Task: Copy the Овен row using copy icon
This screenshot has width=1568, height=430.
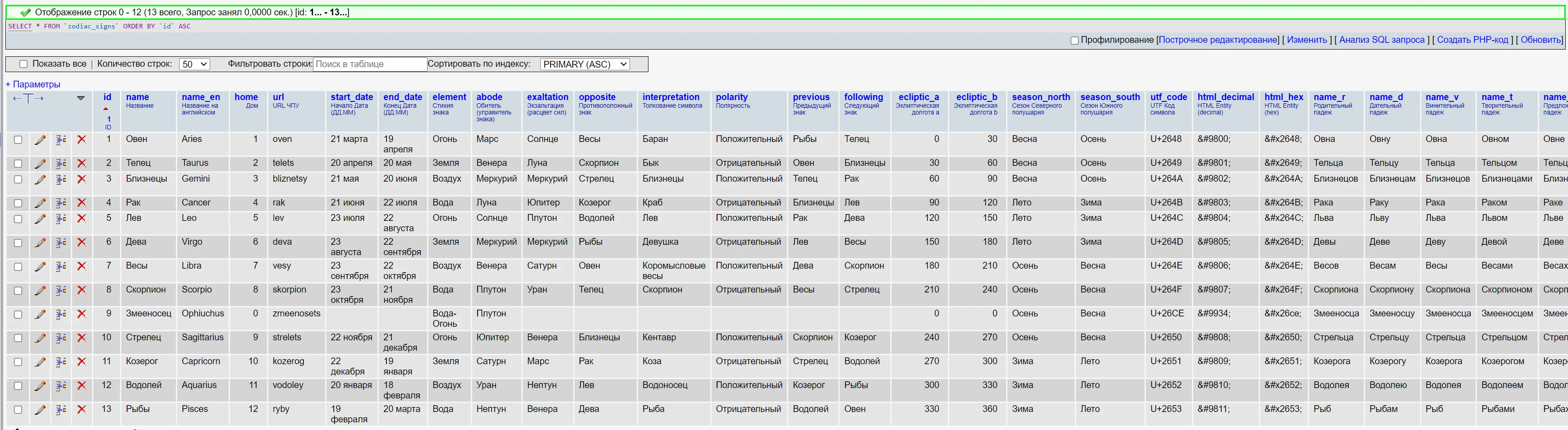Action: (x=61, y=140)
